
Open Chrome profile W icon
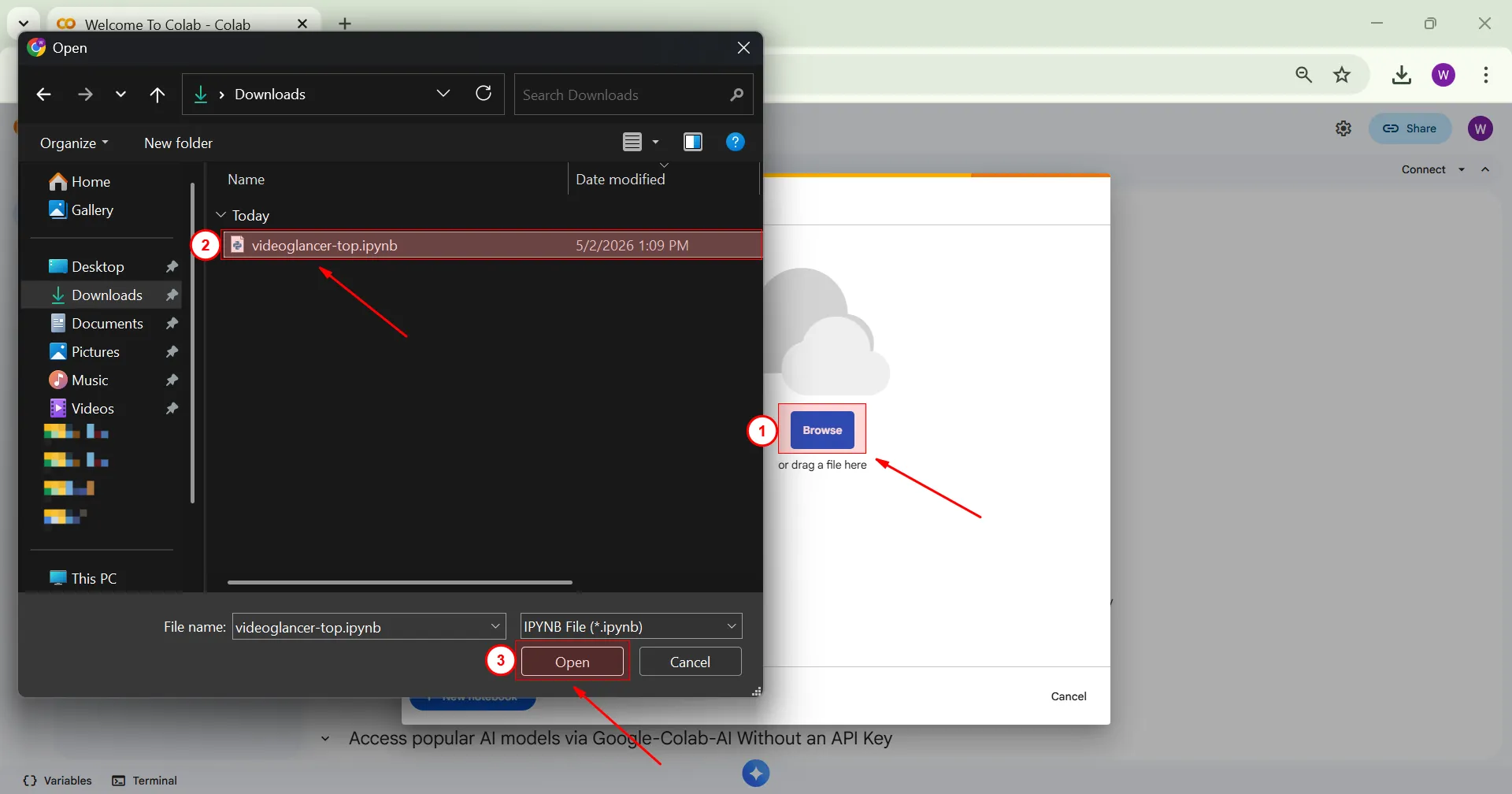(1443, 75)
